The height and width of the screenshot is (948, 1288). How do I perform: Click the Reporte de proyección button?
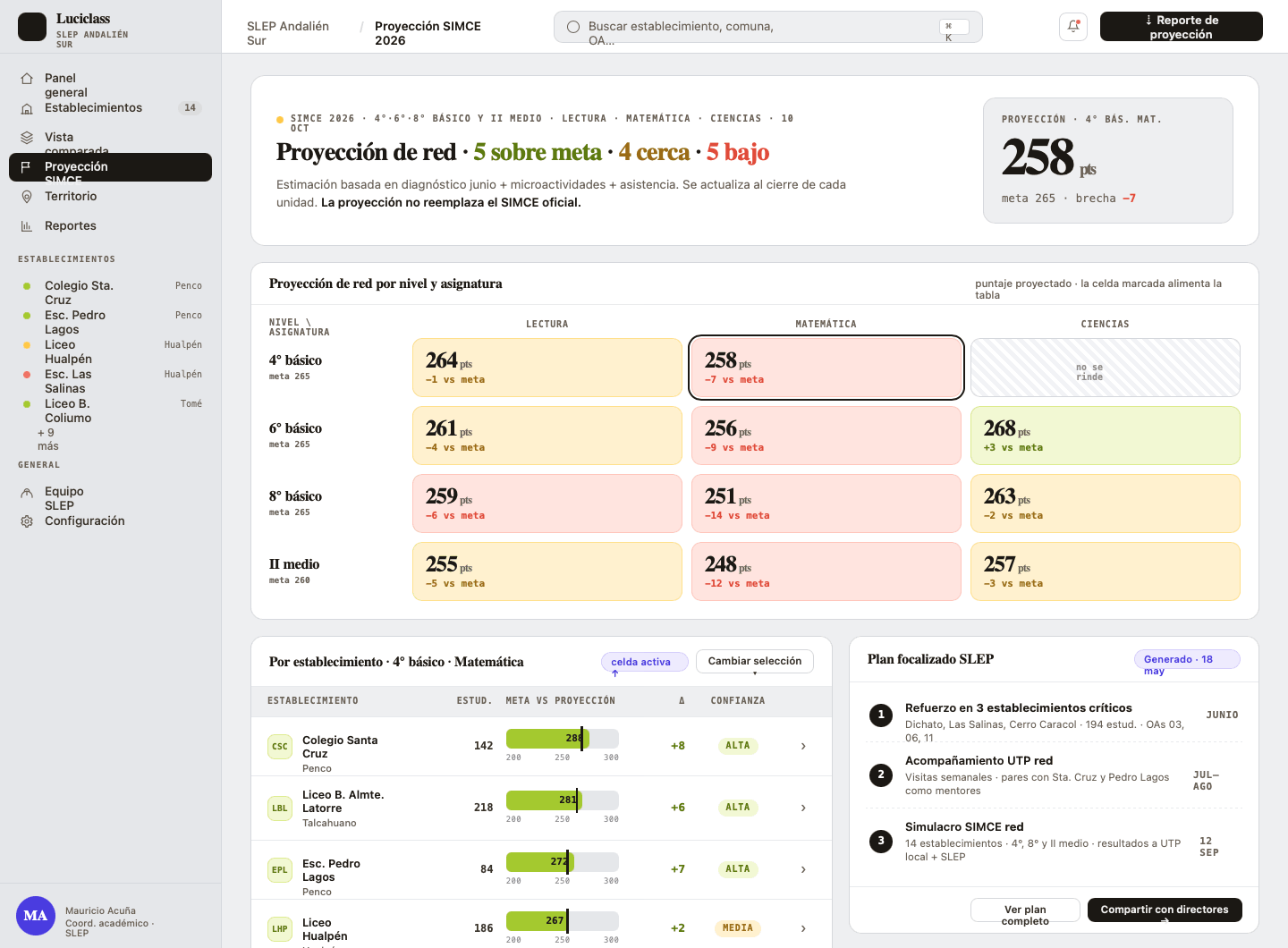[1181, 27]
